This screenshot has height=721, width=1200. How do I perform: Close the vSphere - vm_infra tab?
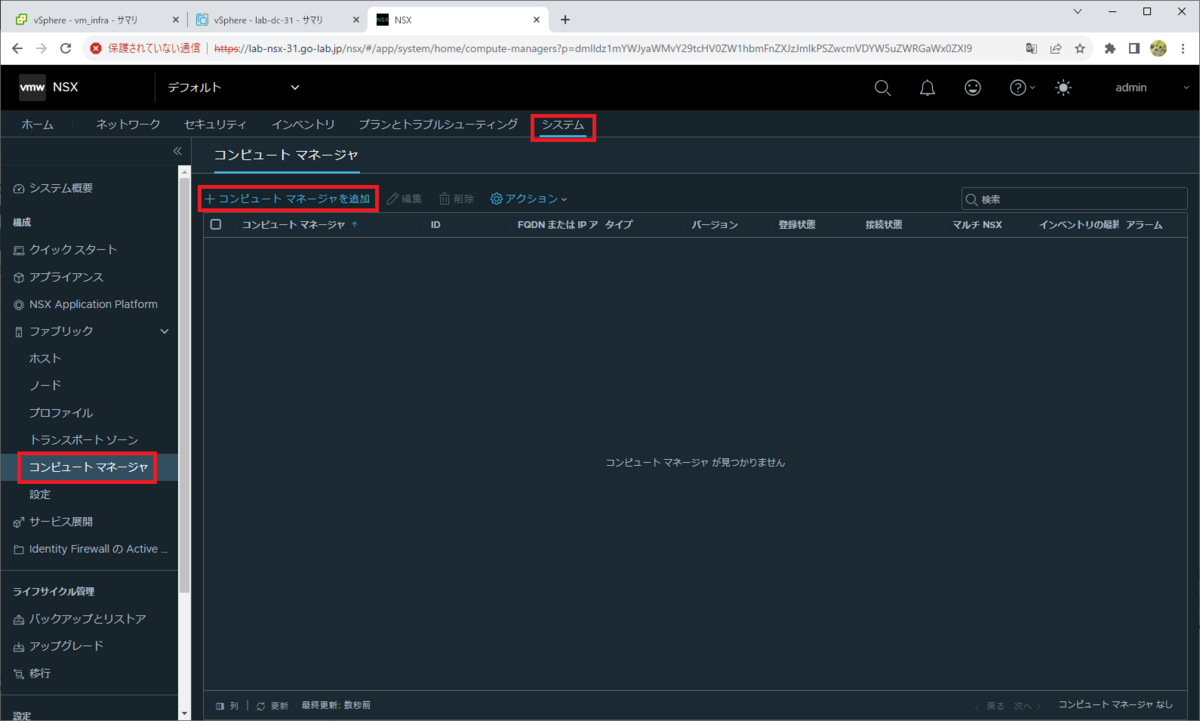click(x=175, y=19)
